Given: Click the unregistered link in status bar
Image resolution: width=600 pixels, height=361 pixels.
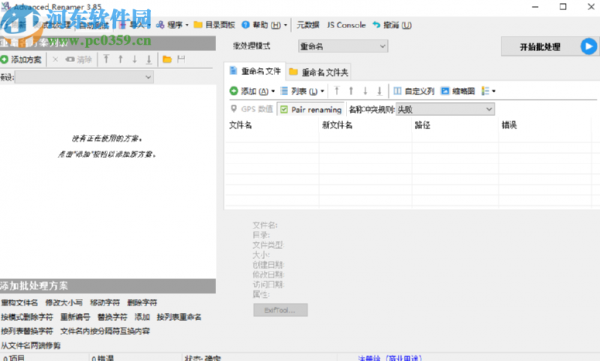Looking at the screenshot, I should (x=390, y=358).
